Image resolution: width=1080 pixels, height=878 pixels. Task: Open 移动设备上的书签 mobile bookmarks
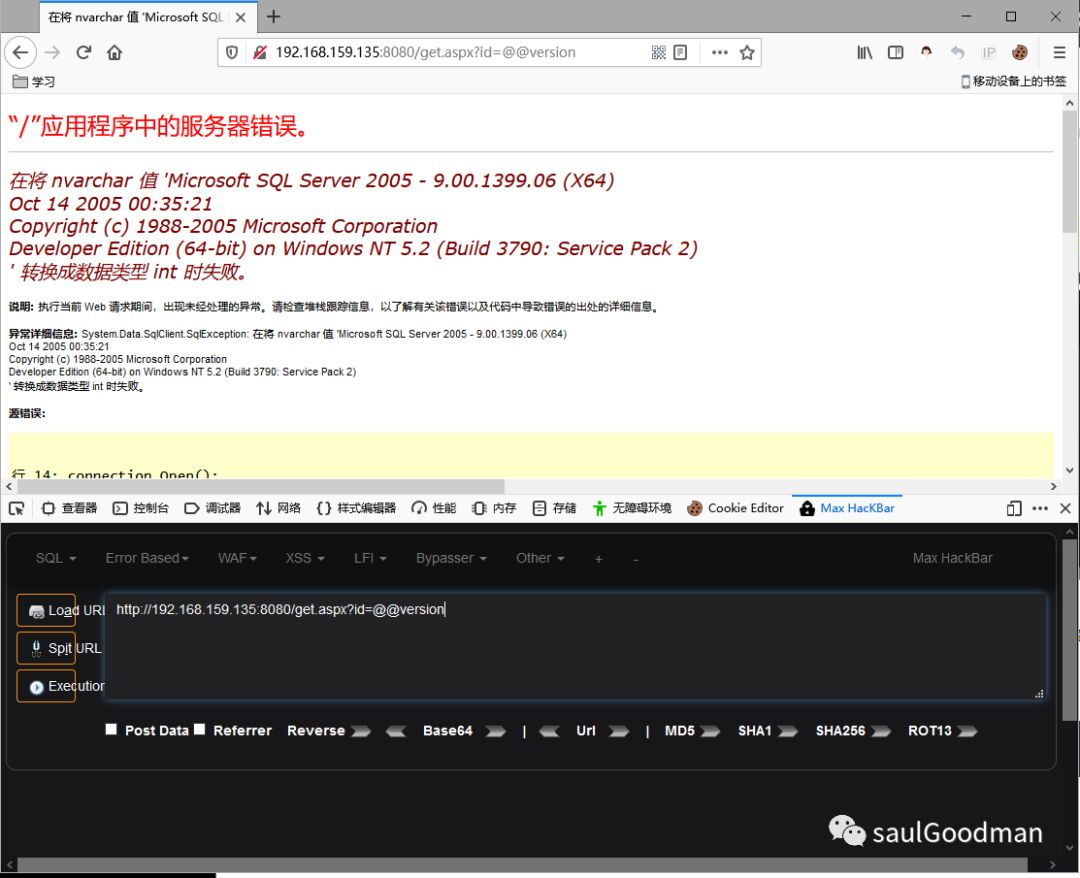[1013, 81]
